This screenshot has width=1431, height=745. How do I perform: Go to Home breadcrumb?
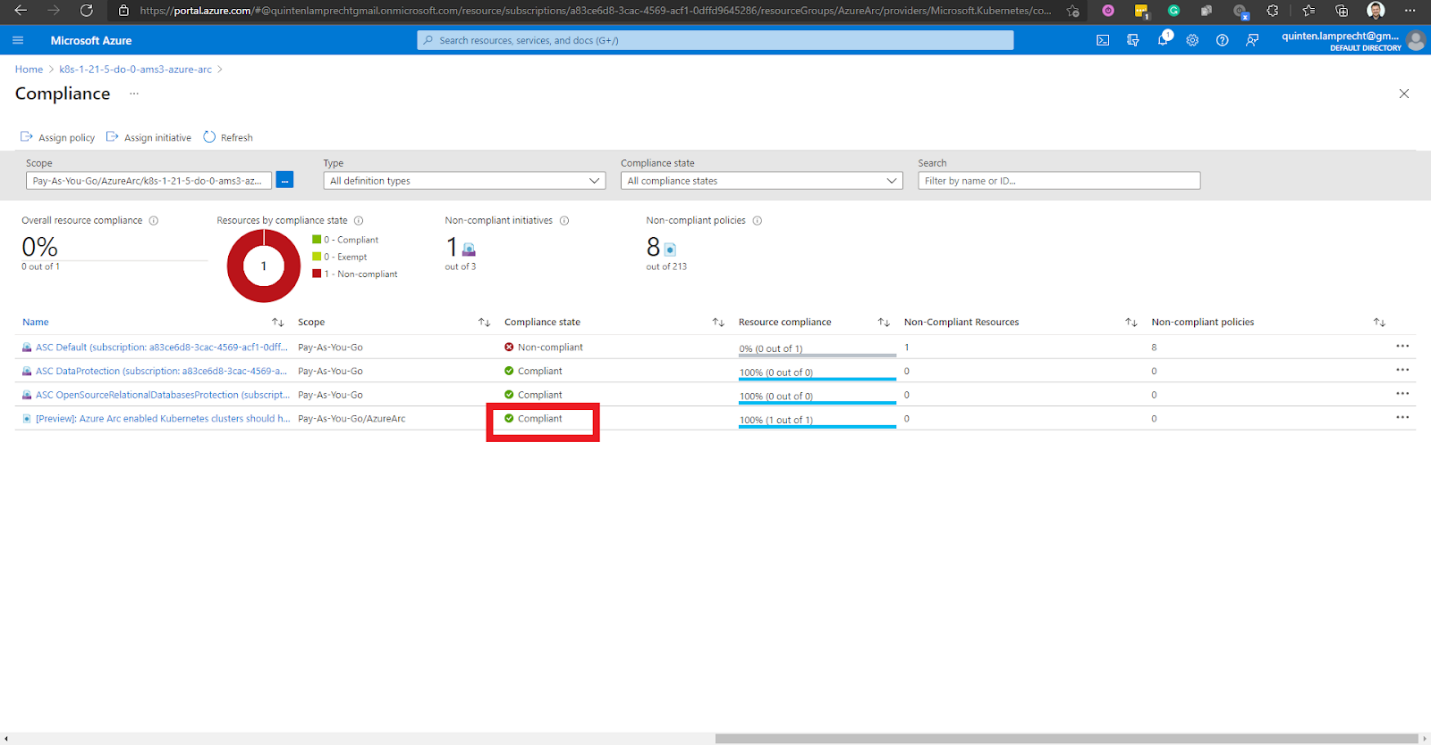[29, 69]
